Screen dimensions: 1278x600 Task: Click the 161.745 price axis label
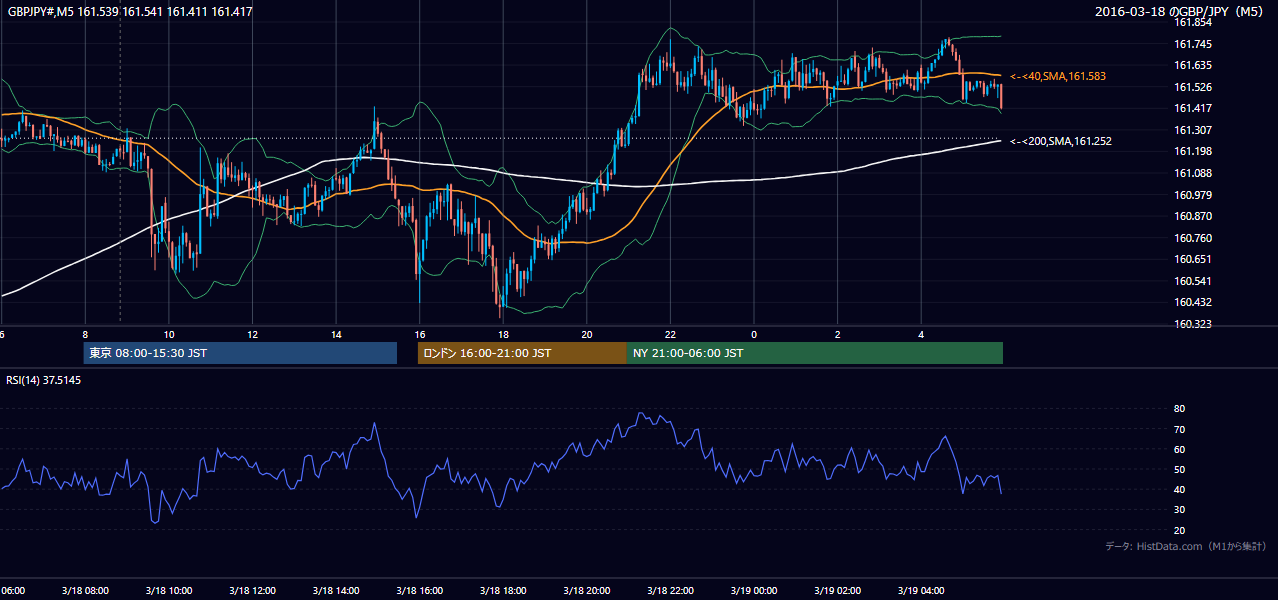1193,44
